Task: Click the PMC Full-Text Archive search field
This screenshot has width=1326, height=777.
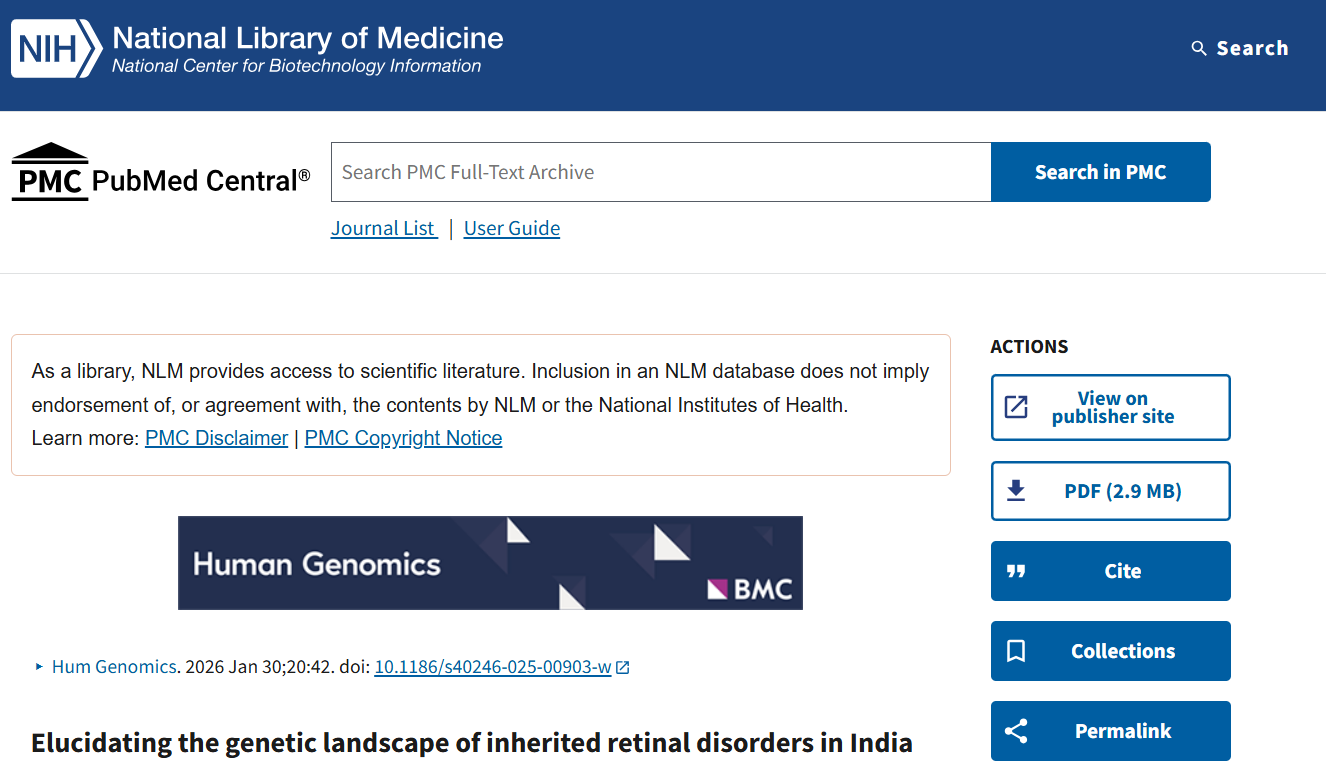Action: point(660,171)
